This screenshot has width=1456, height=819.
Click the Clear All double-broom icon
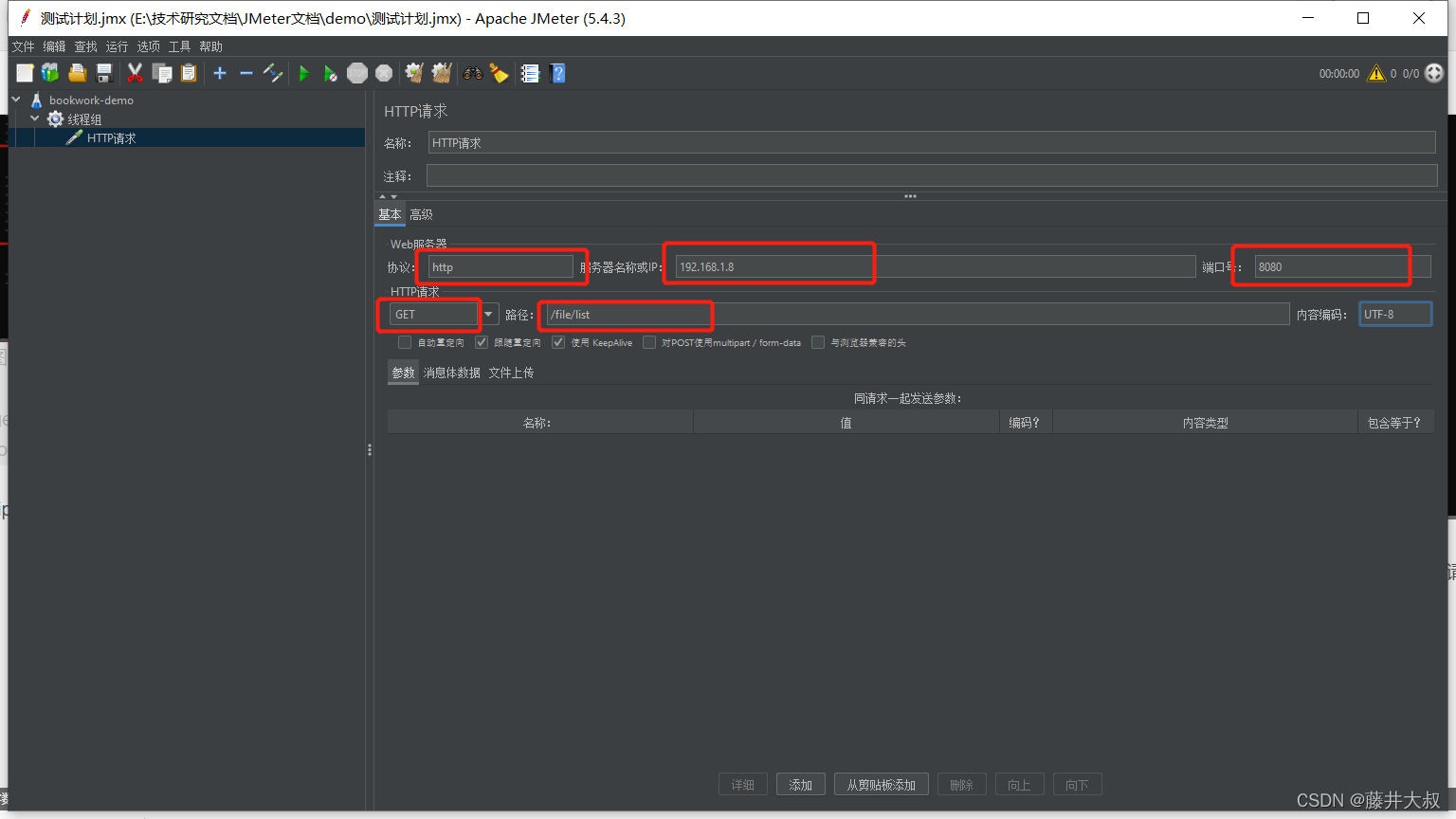442,73
